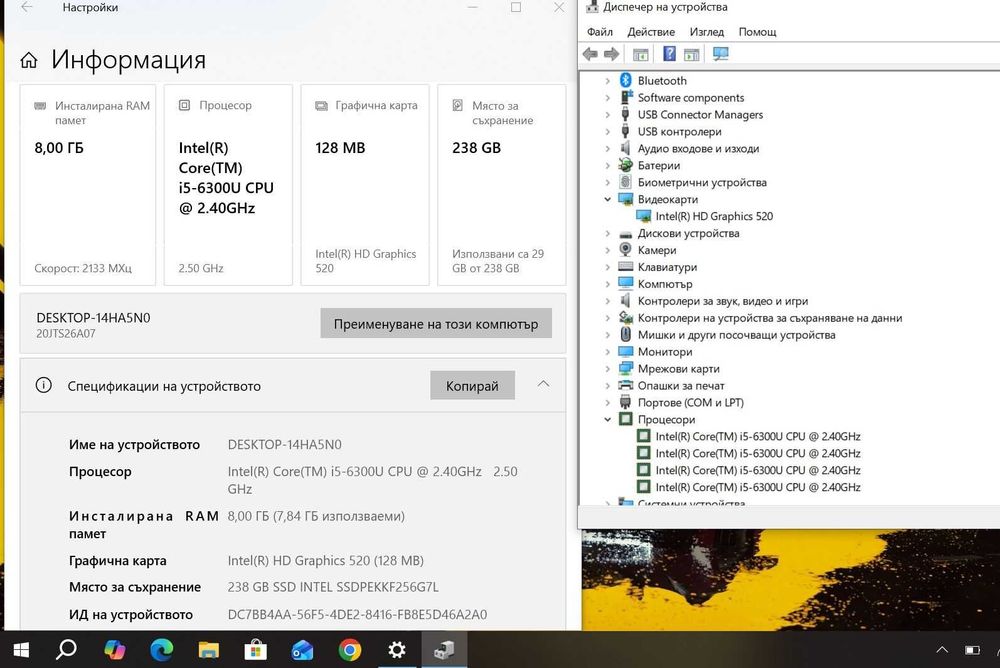Click the 238 GB SSD INTEL SSDPEKKF256G7L value
Screen dimensions: 1000x668
(333, 587)
